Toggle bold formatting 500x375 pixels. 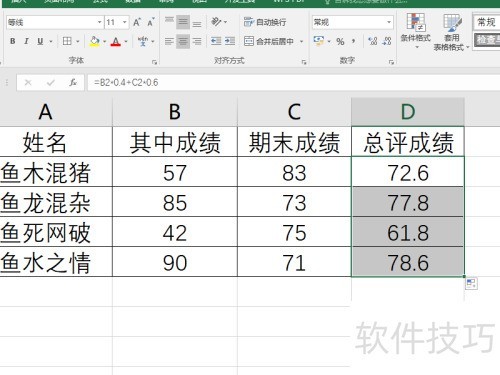pyautogui.click(x=13, y=41)
